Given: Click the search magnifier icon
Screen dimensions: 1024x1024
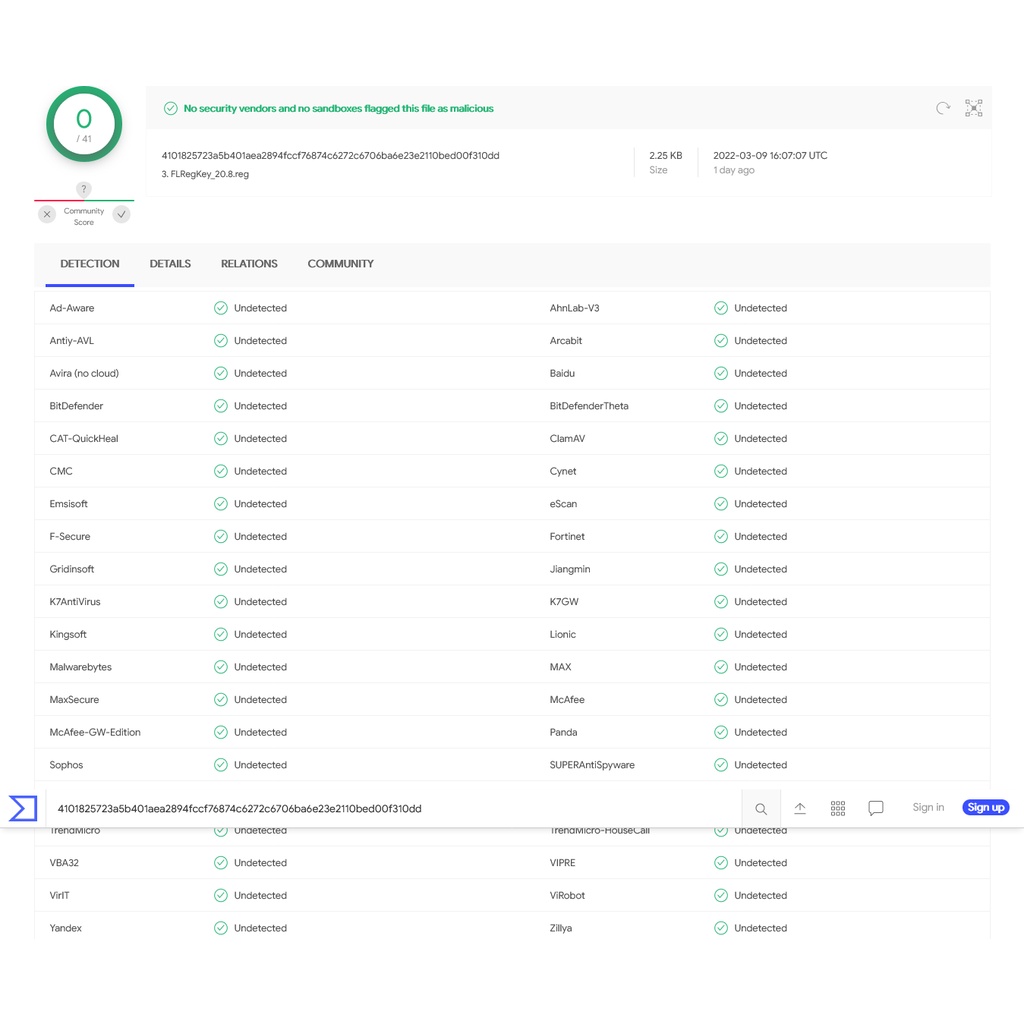Looking at the screenshot, I should tap(761, 808).
